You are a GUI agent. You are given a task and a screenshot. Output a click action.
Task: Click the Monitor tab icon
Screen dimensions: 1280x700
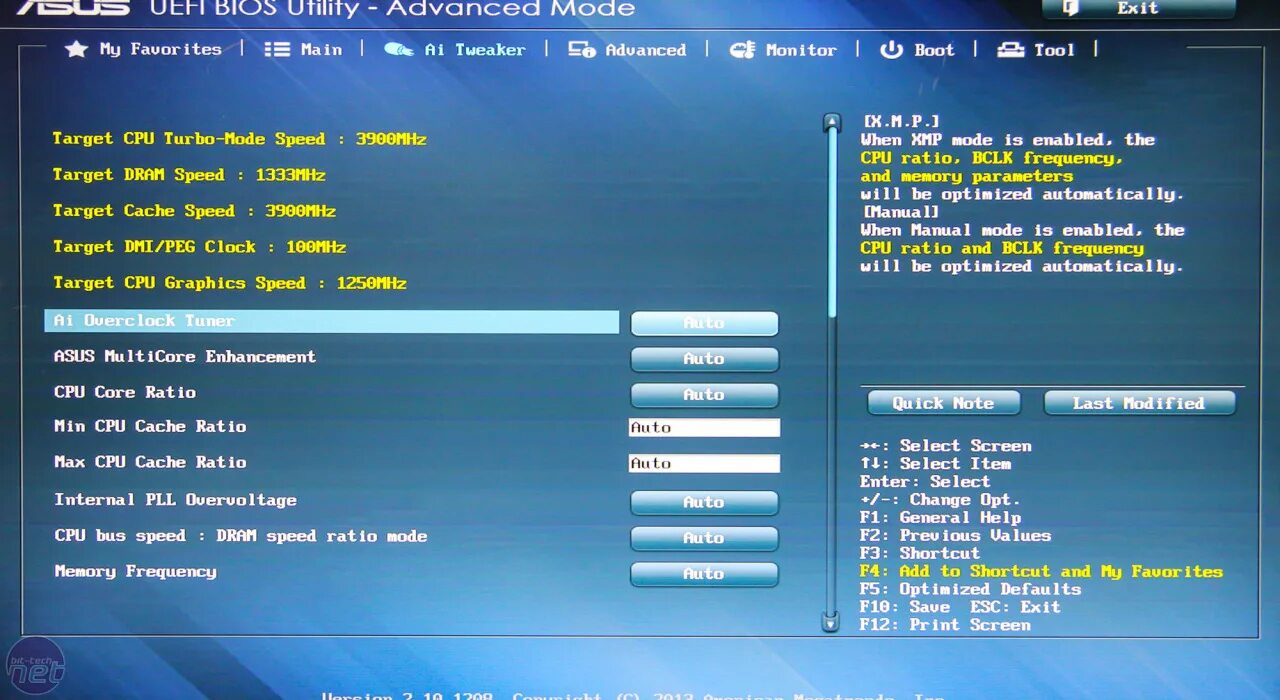[x=743, y=49]
